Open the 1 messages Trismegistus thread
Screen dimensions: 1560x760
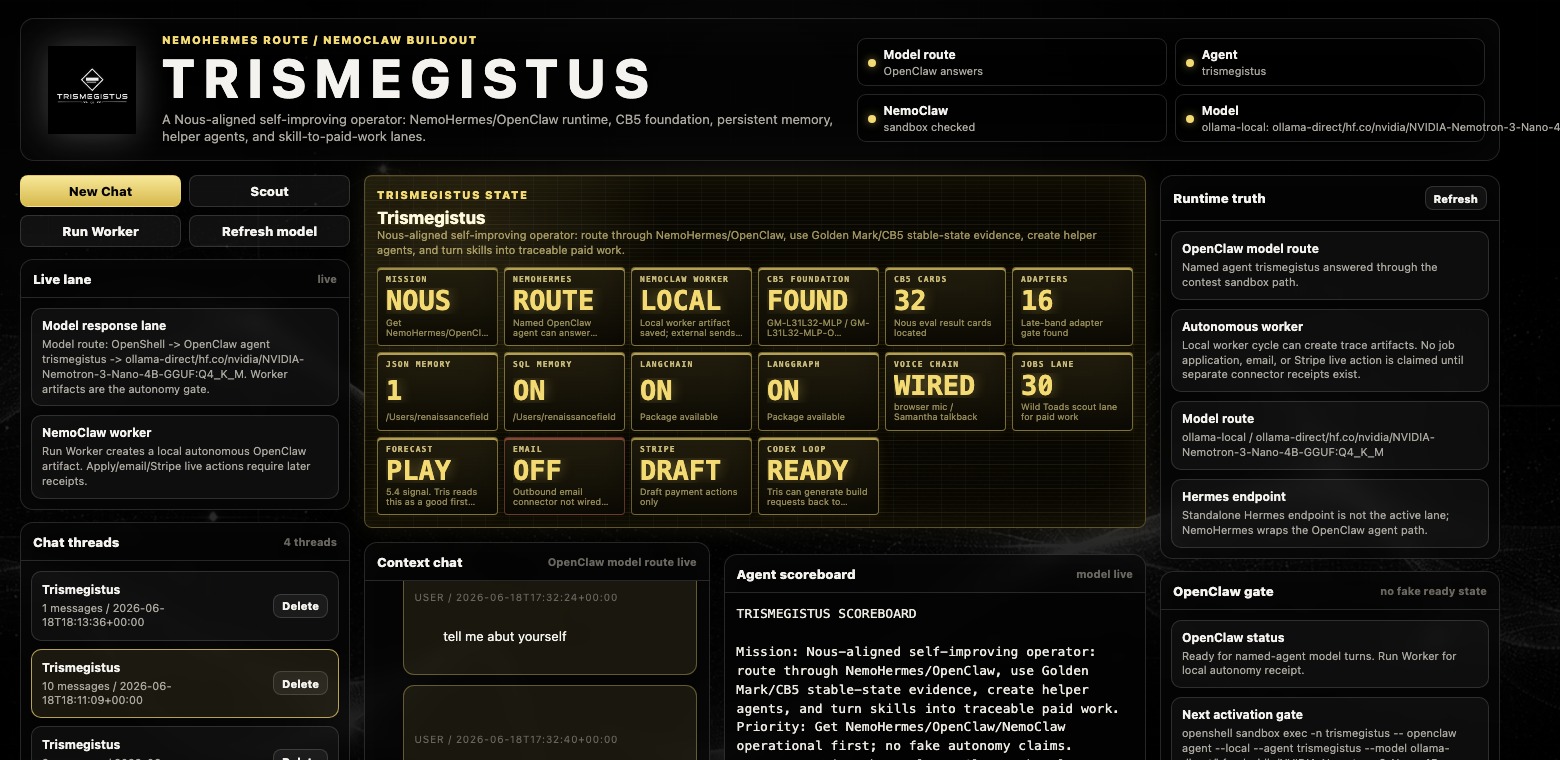click(184, 606)
